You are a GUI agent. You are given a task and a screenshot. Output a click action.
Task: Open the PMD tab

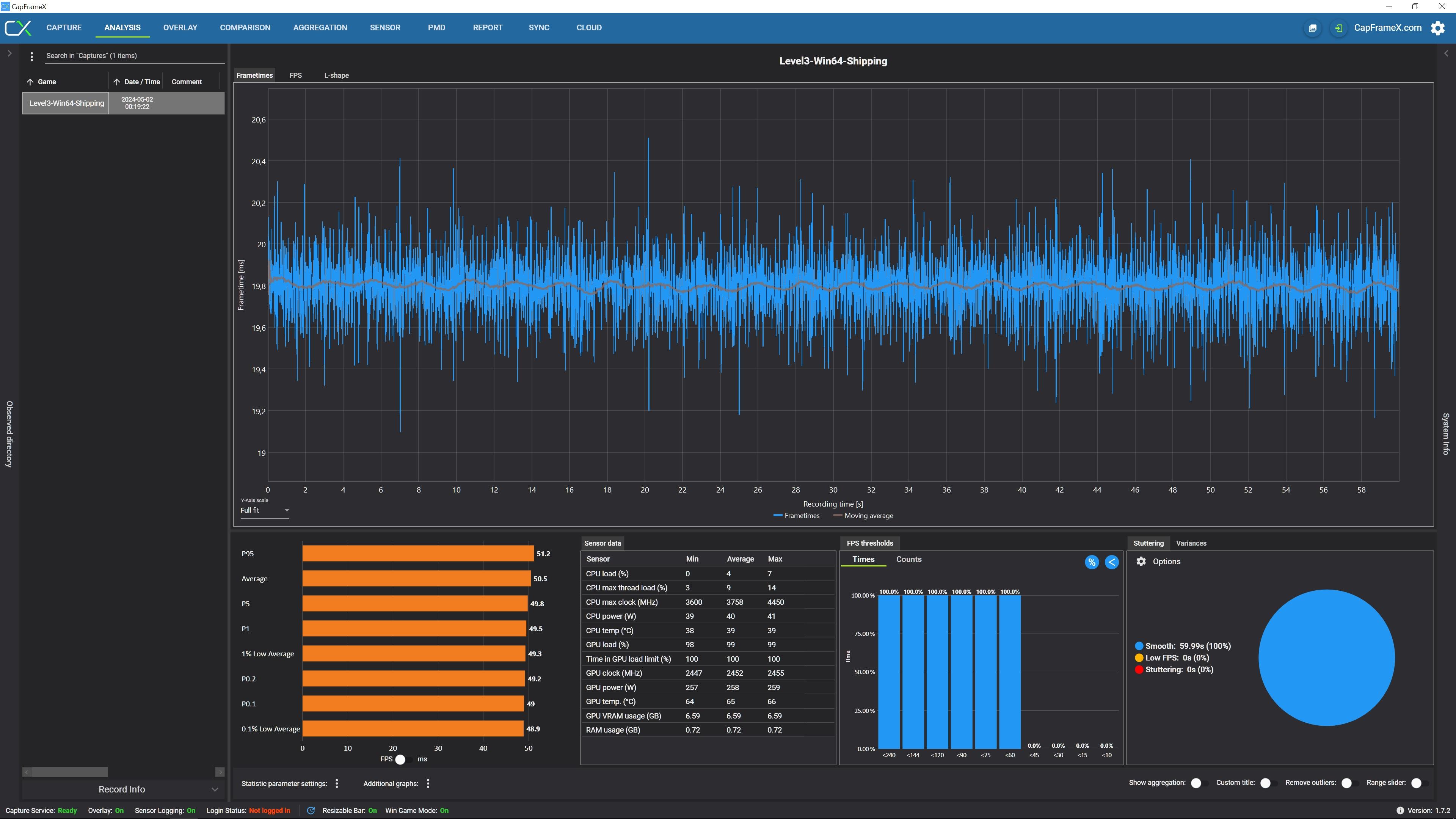click(x=436, y=28)
